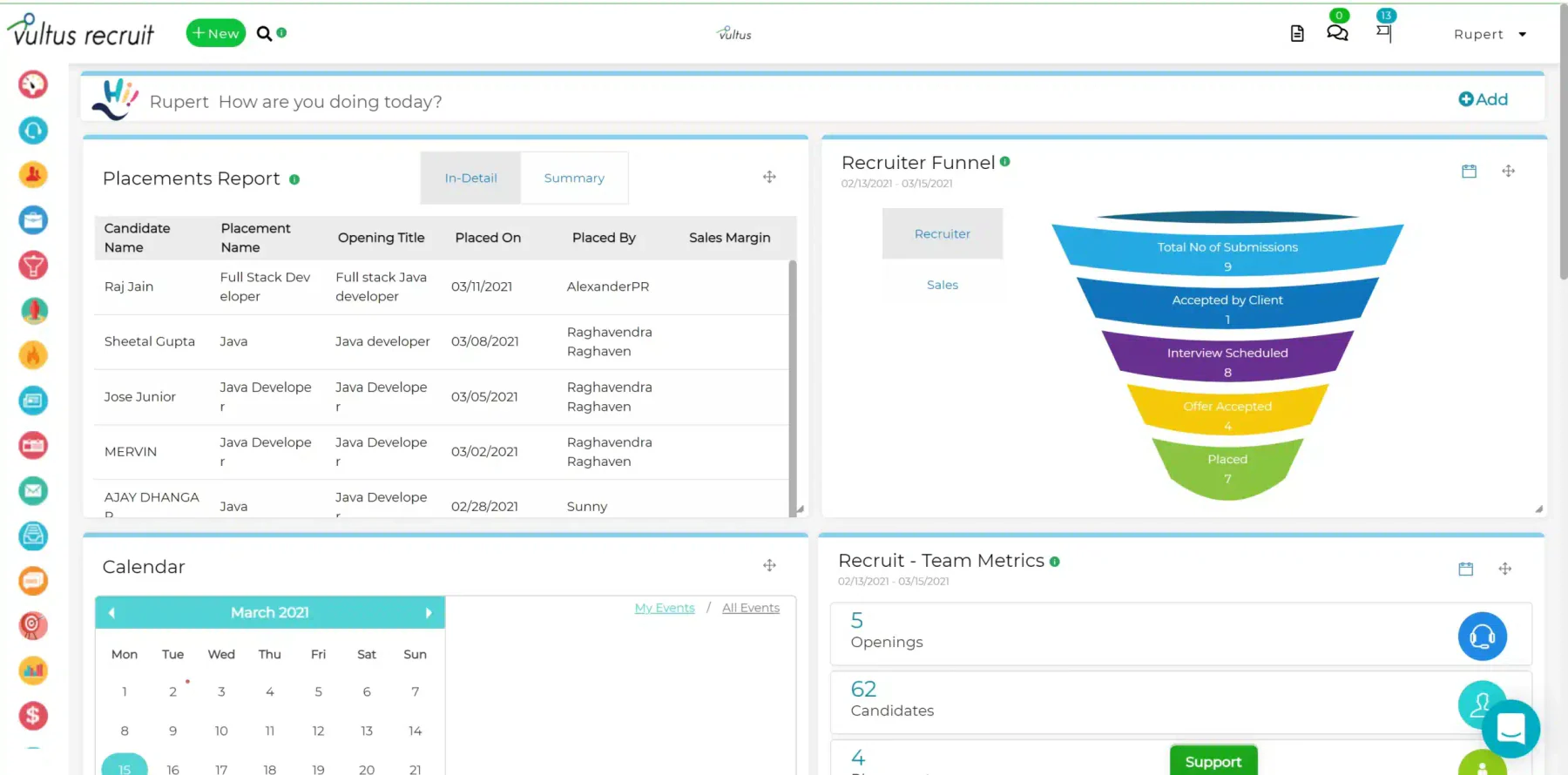Click the Team Metrics green info dot
The image size is (1568, 775).
click(1055, 562)
